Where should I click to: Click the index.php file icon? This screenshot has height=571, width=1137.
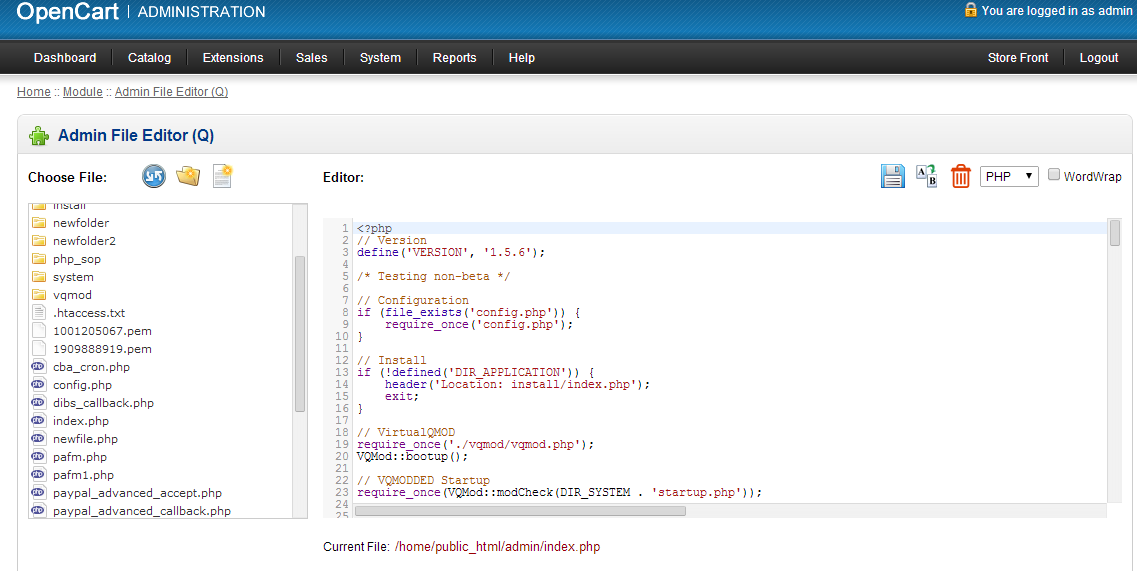click(38, 421)
